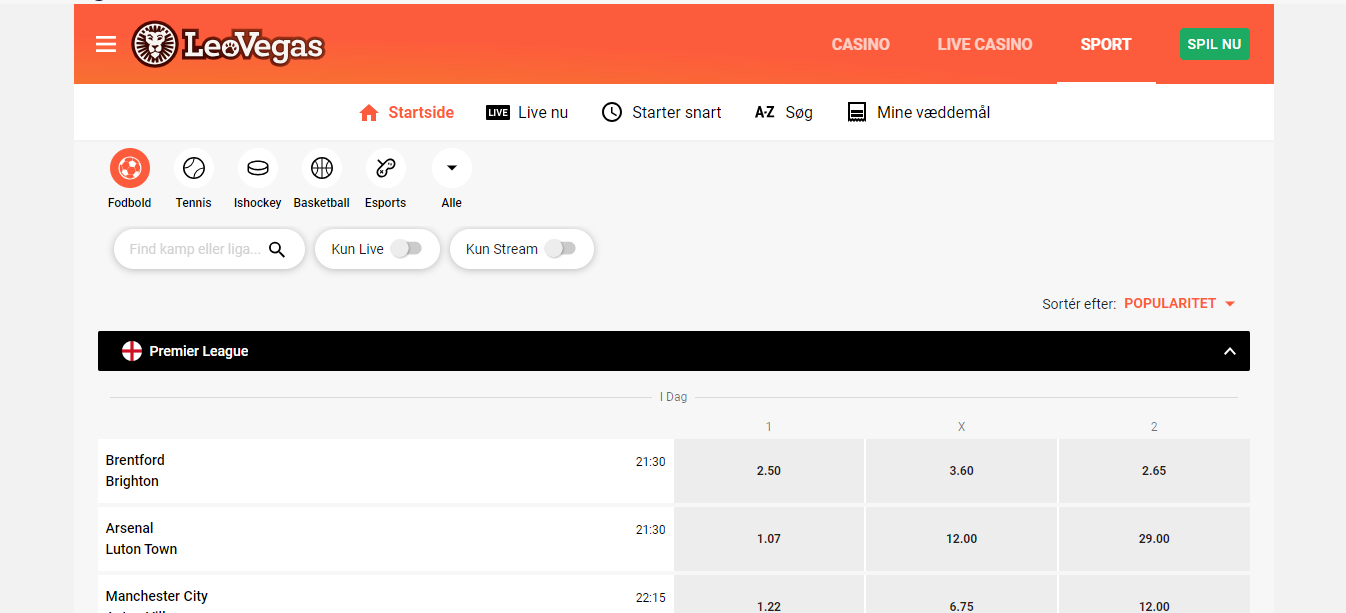Click the SPIL NU button

click(1215, 44)
